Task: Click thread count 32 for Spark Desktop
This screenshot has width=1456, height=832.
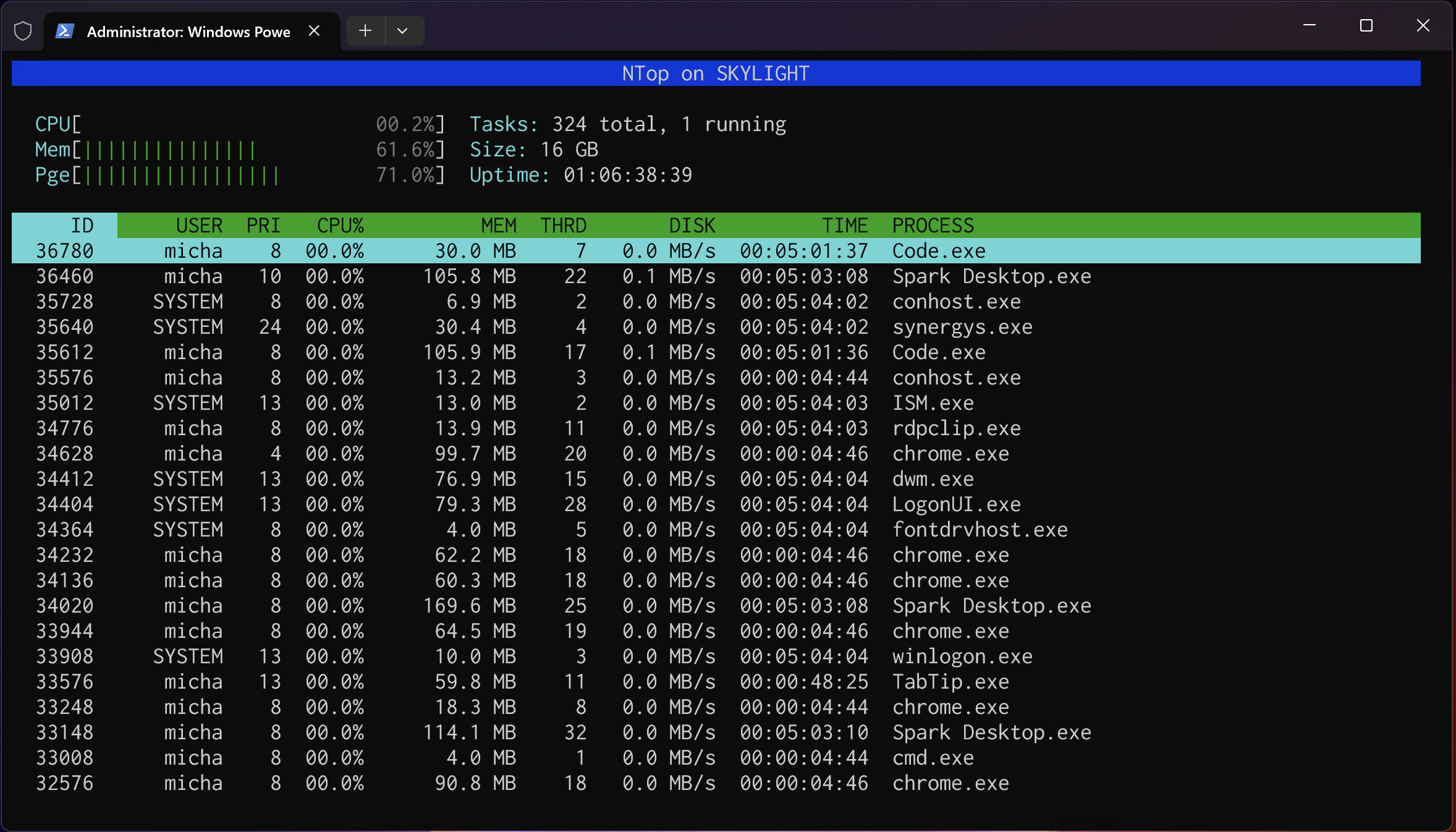Action: pos(575,732)
